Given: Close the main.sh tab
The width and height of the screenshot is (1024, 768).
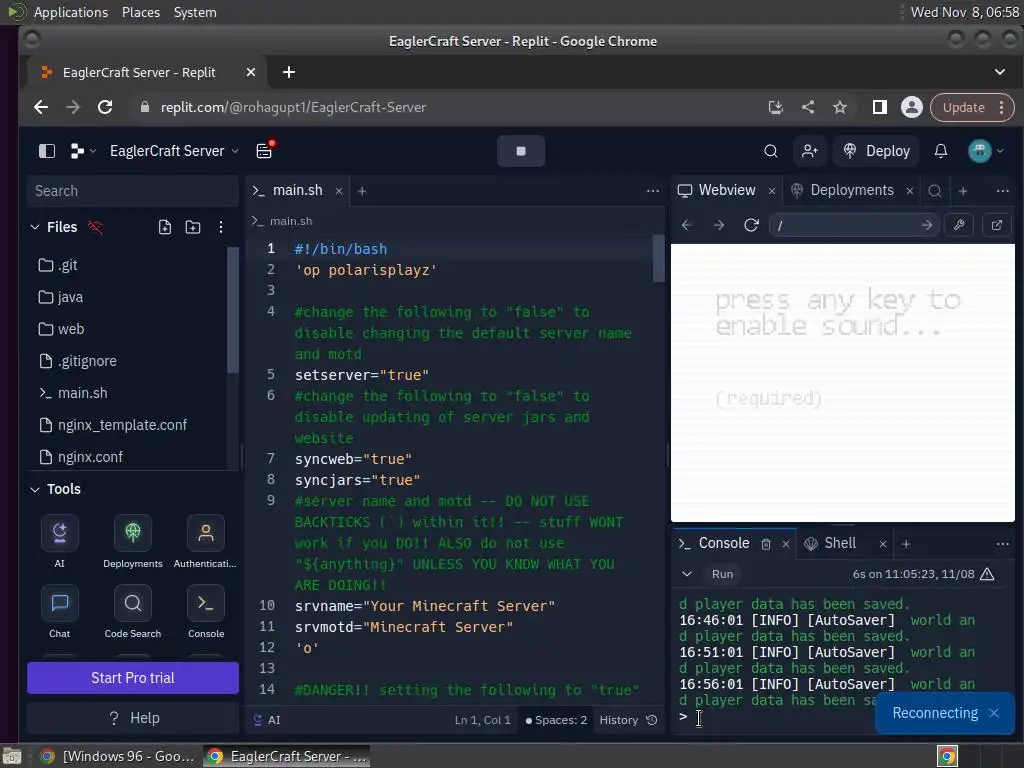Looking at the screenshot, I should 339,191.
